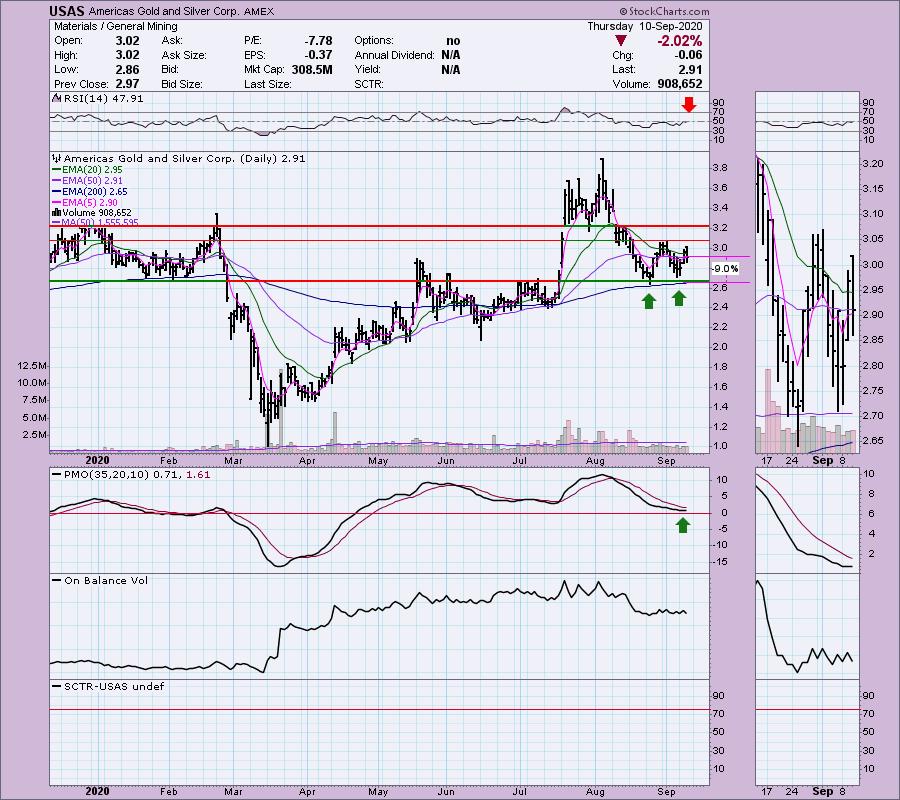Click the EMA(5) 2.90 legend entry
900x800 pixels.
90,203
